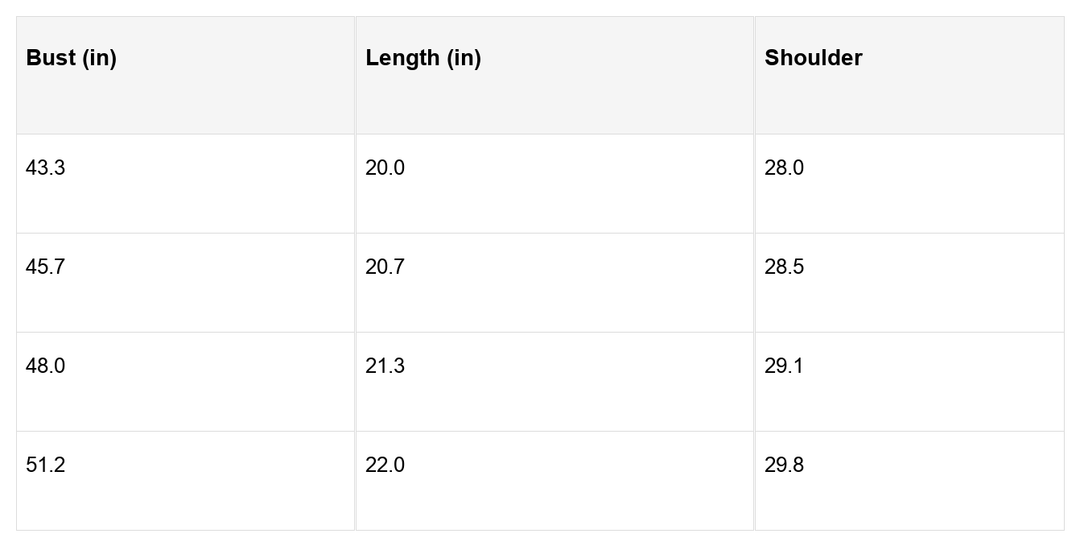Select the 51.2 bust cell

coord(46,465)
